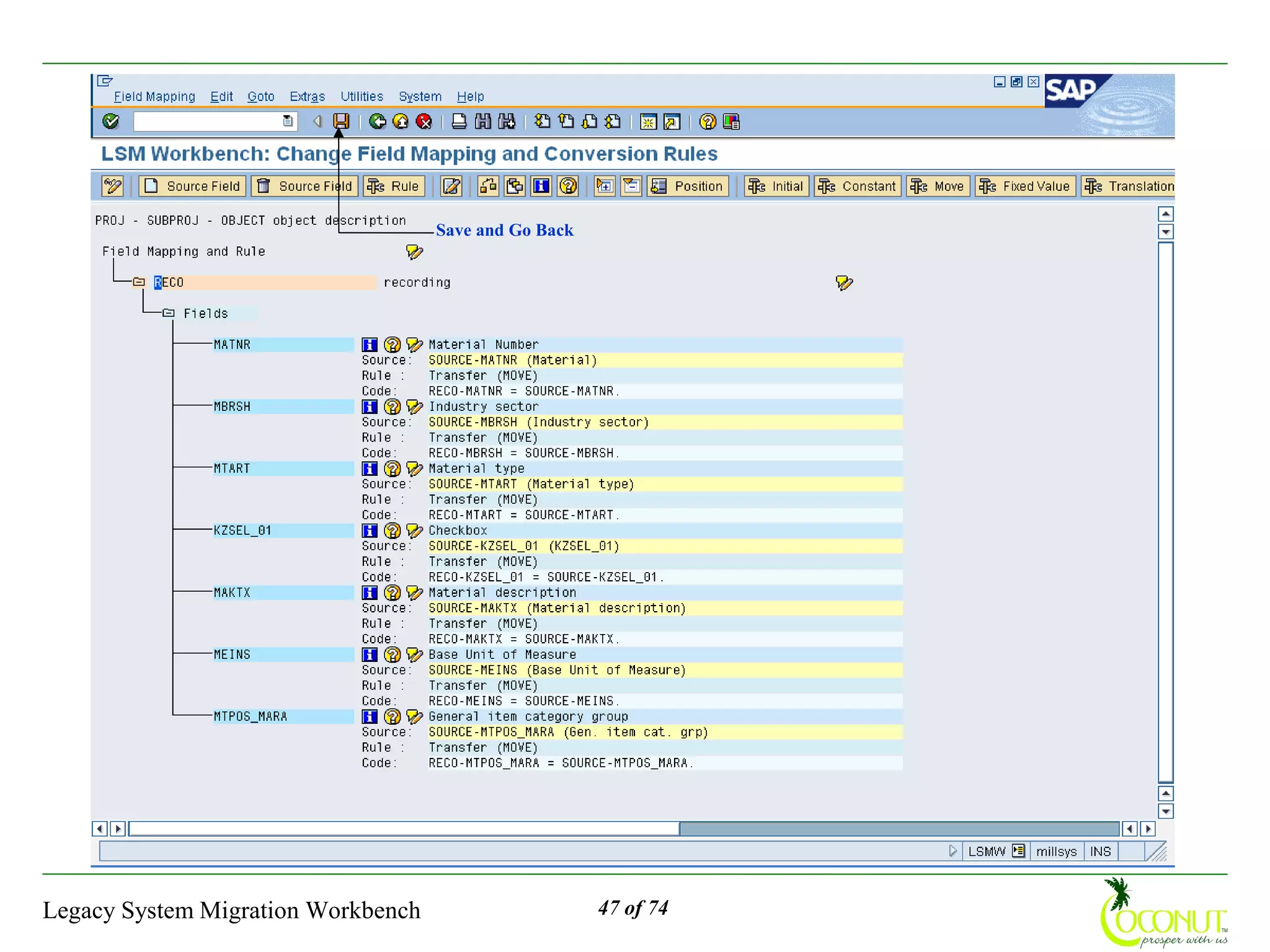Viewport: 1270px width, 952px height.
Task: Open the Edit menu
Action: [221, 97]
